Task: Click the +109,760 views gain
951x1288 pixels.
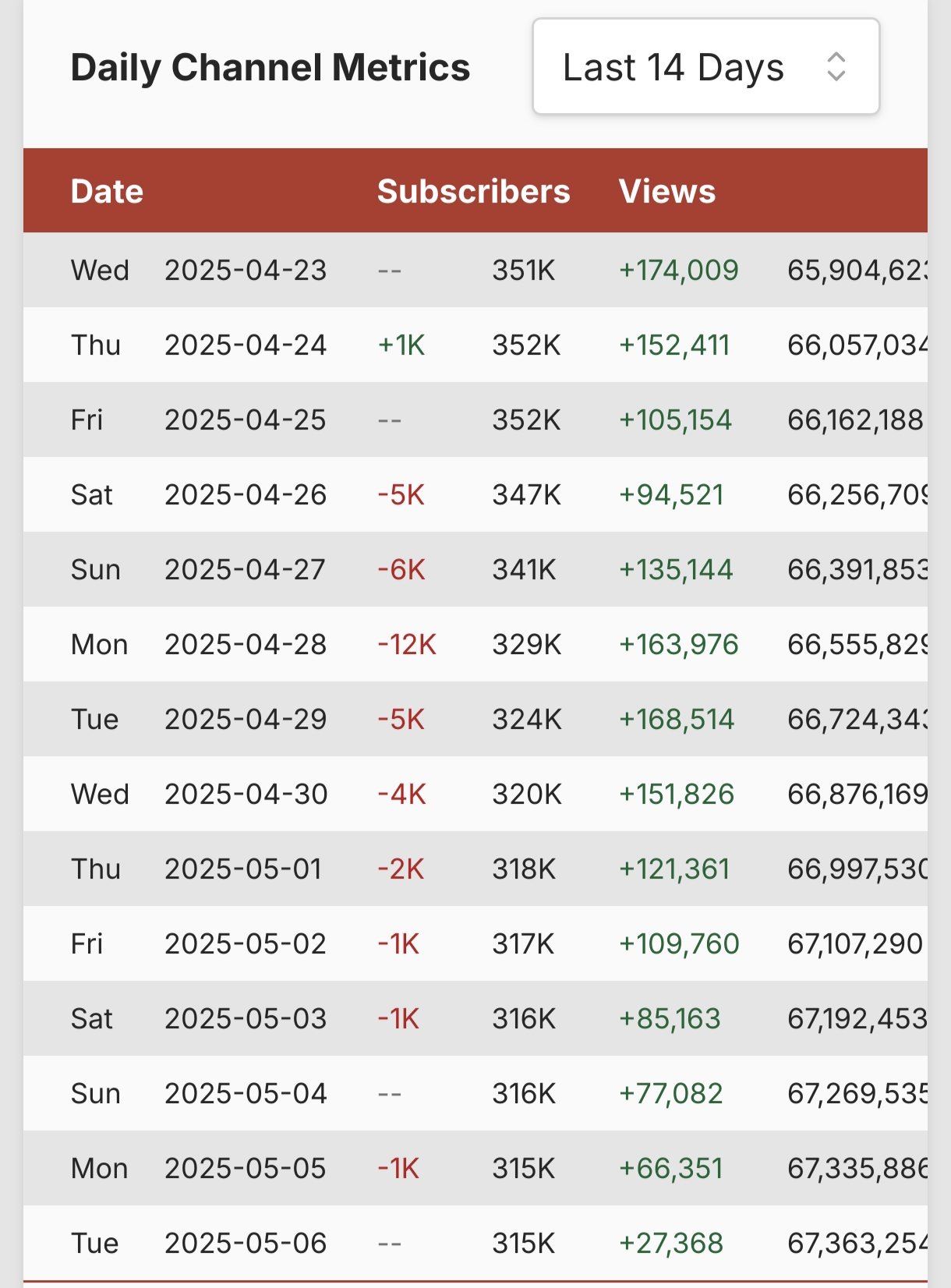Action: [x=679, y=944]
